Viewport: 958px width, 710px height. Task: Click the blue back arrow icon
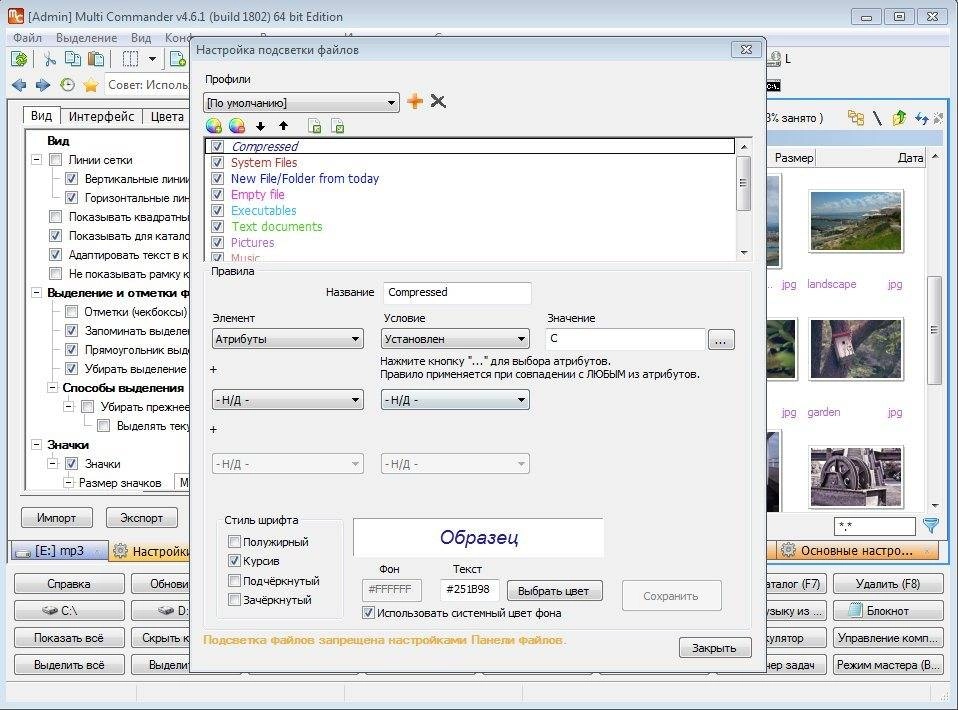(19, 85)
